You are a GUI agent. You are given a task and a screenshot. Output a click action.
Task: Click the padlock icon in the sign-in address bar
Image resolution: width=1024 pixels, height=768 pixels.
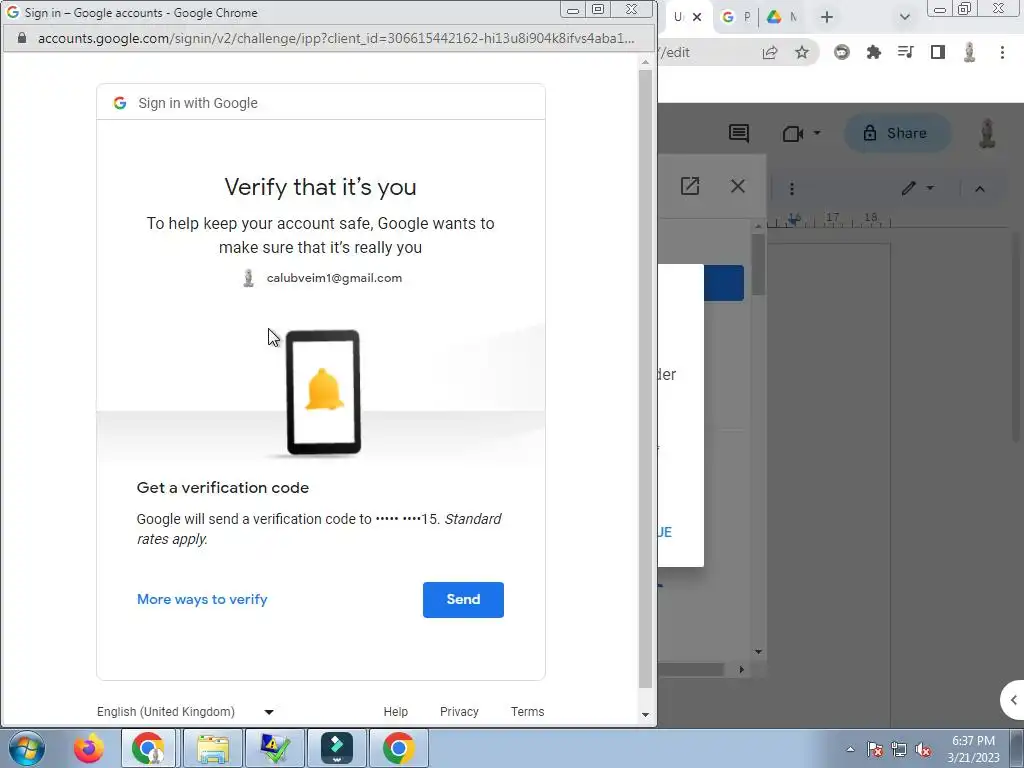[x=22, y=38]
